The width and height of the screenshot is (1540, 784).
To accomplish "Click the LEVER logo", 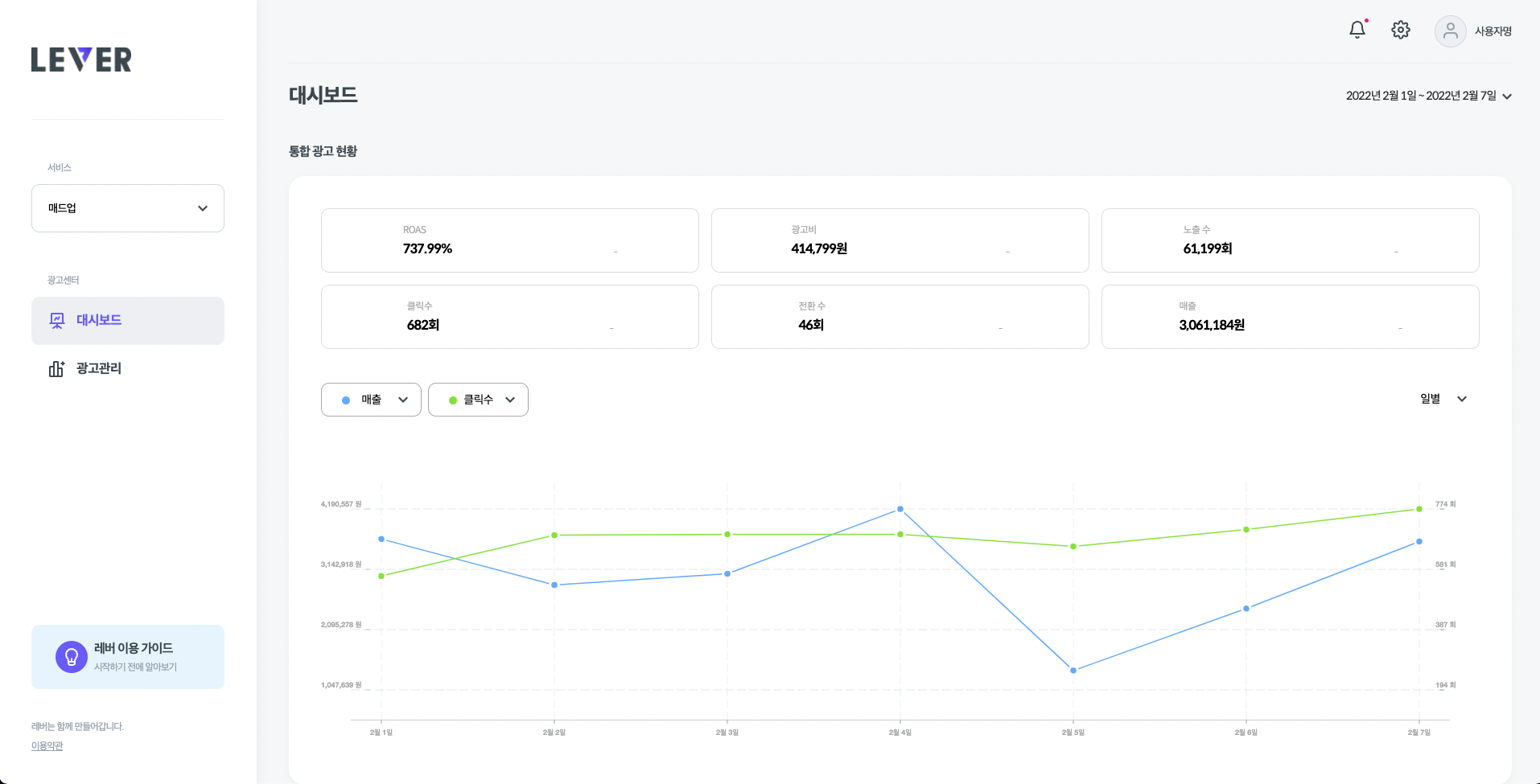I will pos(81,60).
